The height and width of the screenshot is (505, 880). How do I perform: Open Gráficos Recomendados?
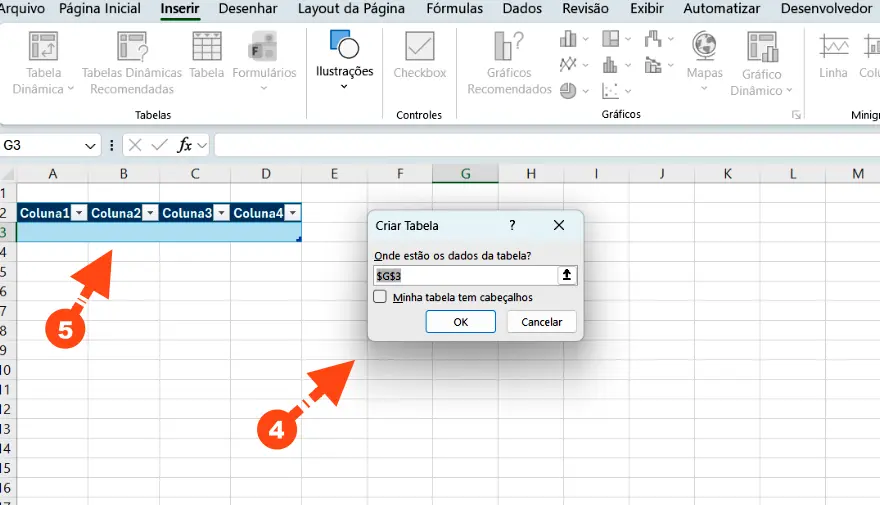(509, 63)
